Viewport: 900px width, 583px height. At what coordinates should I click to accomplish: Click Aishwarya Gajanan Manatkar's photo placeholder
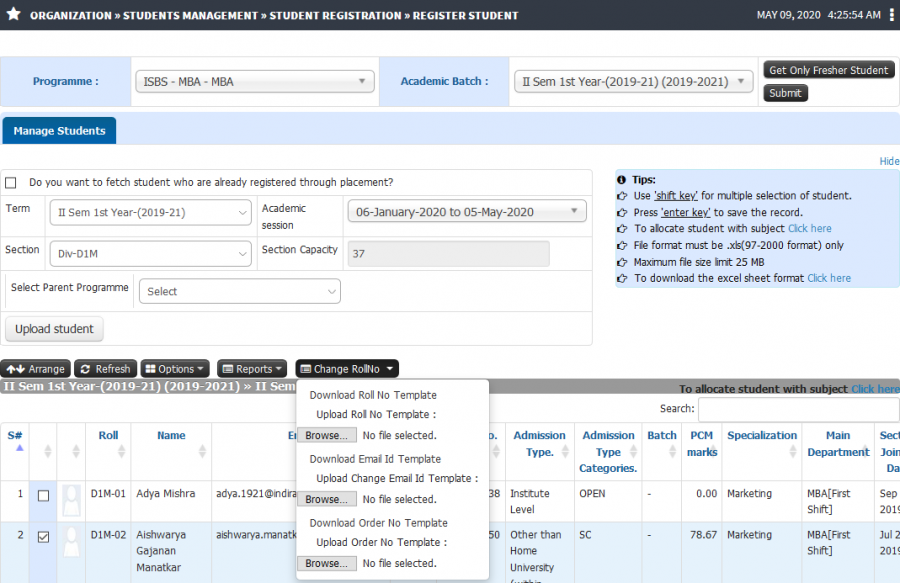[x=71, y=542]
